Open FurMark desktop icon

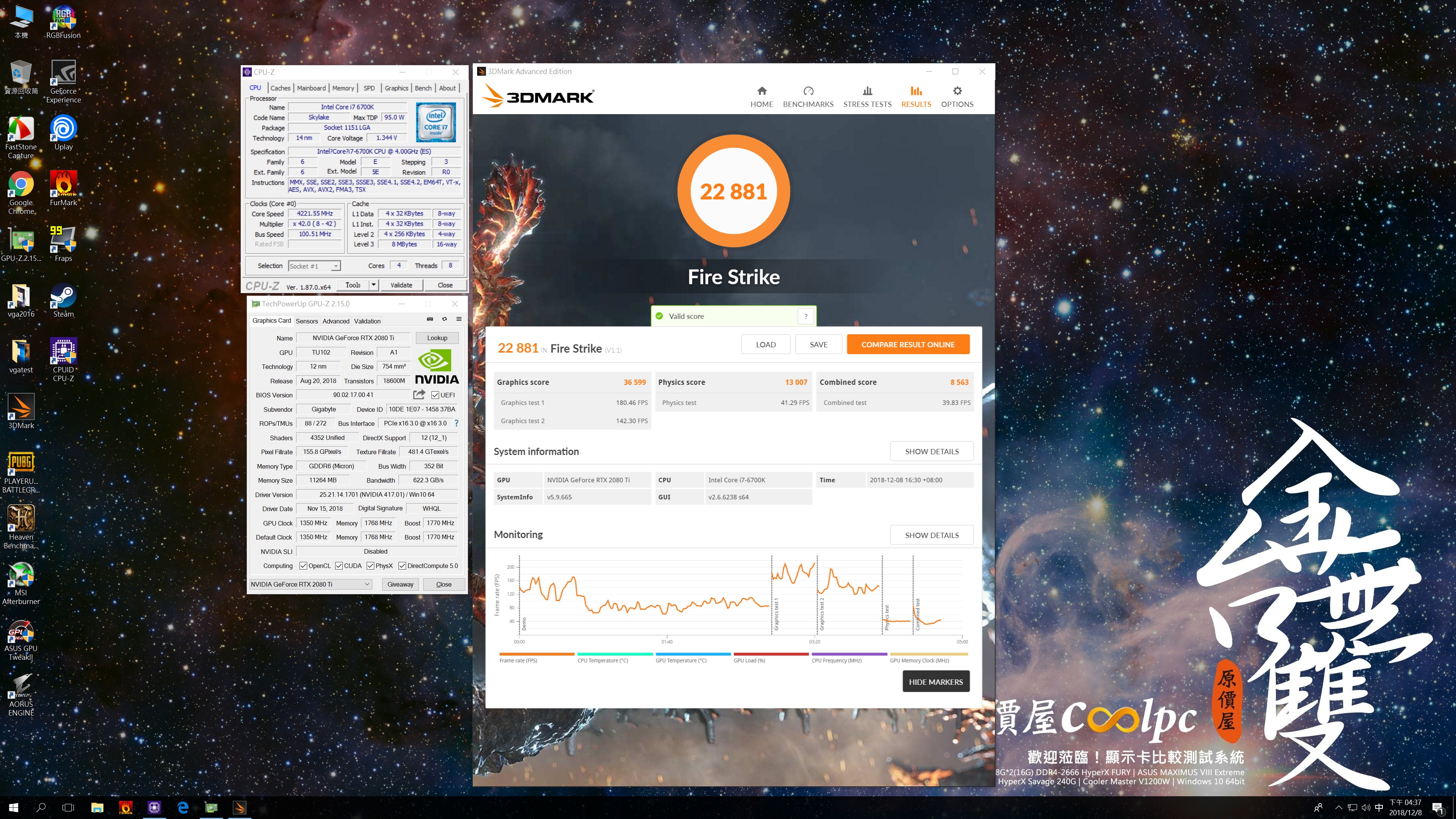[63, 189]
